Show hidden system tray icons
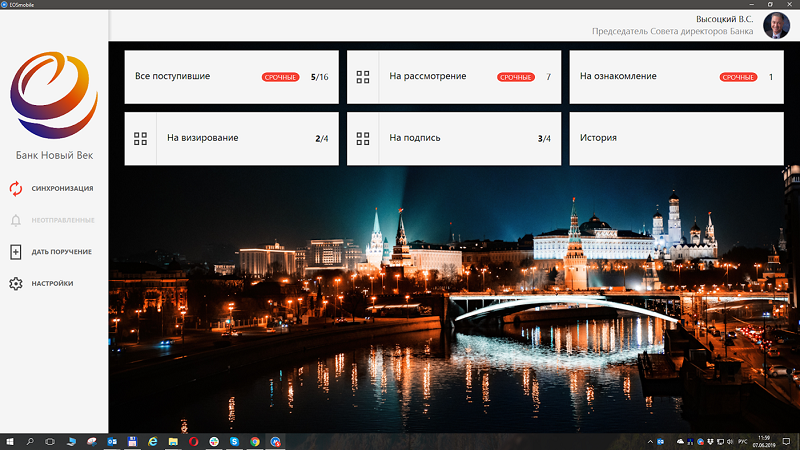The height and width of the screenshot is (450, 800). [650, 442]
